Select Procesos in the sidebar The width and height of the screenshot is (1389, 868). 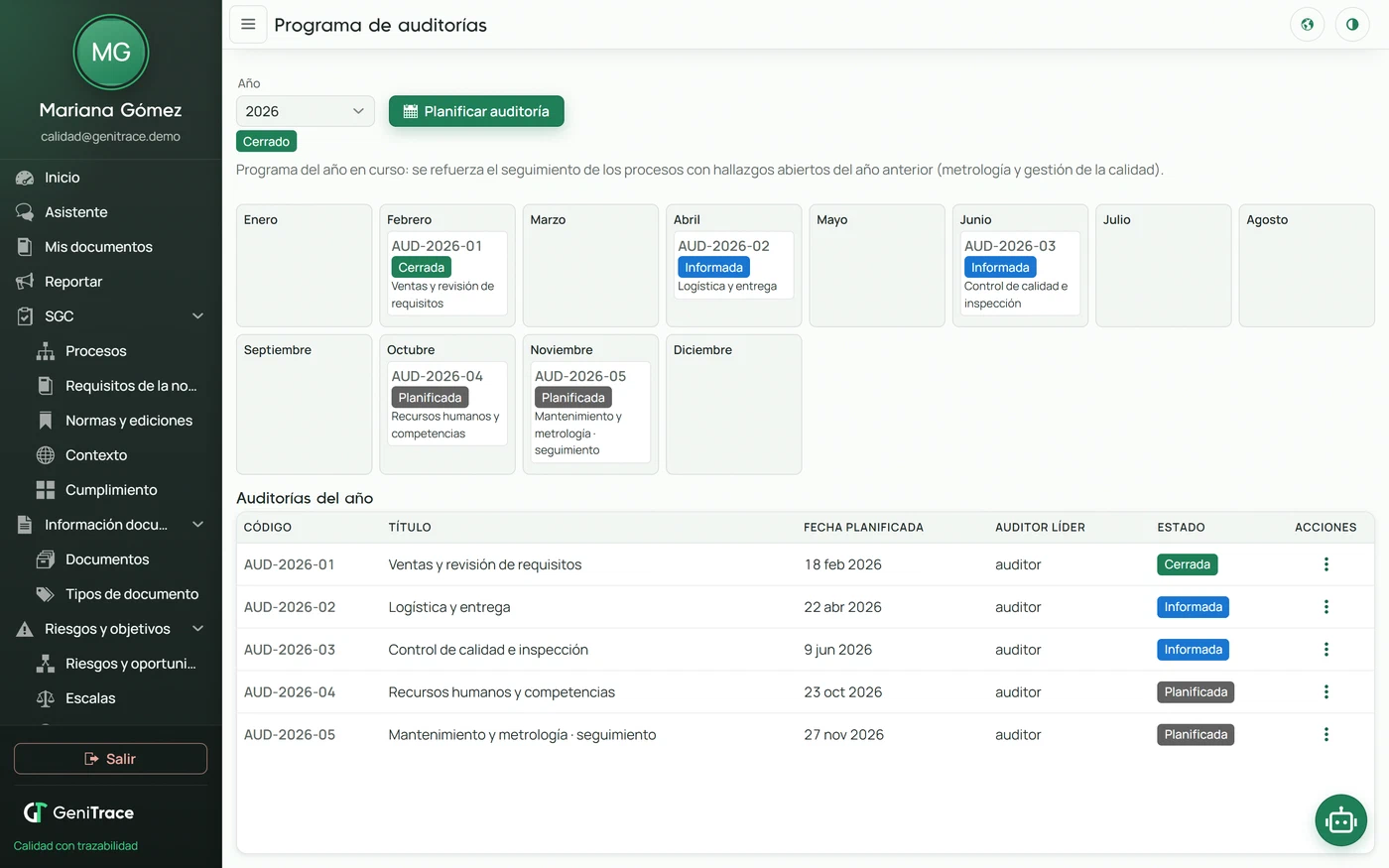(x=110, y=351)
